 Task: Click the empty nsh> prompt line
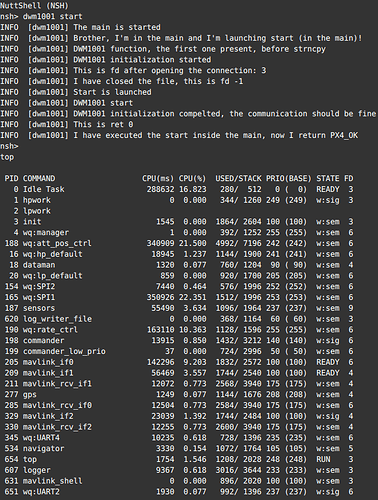(x=9, y=146)
